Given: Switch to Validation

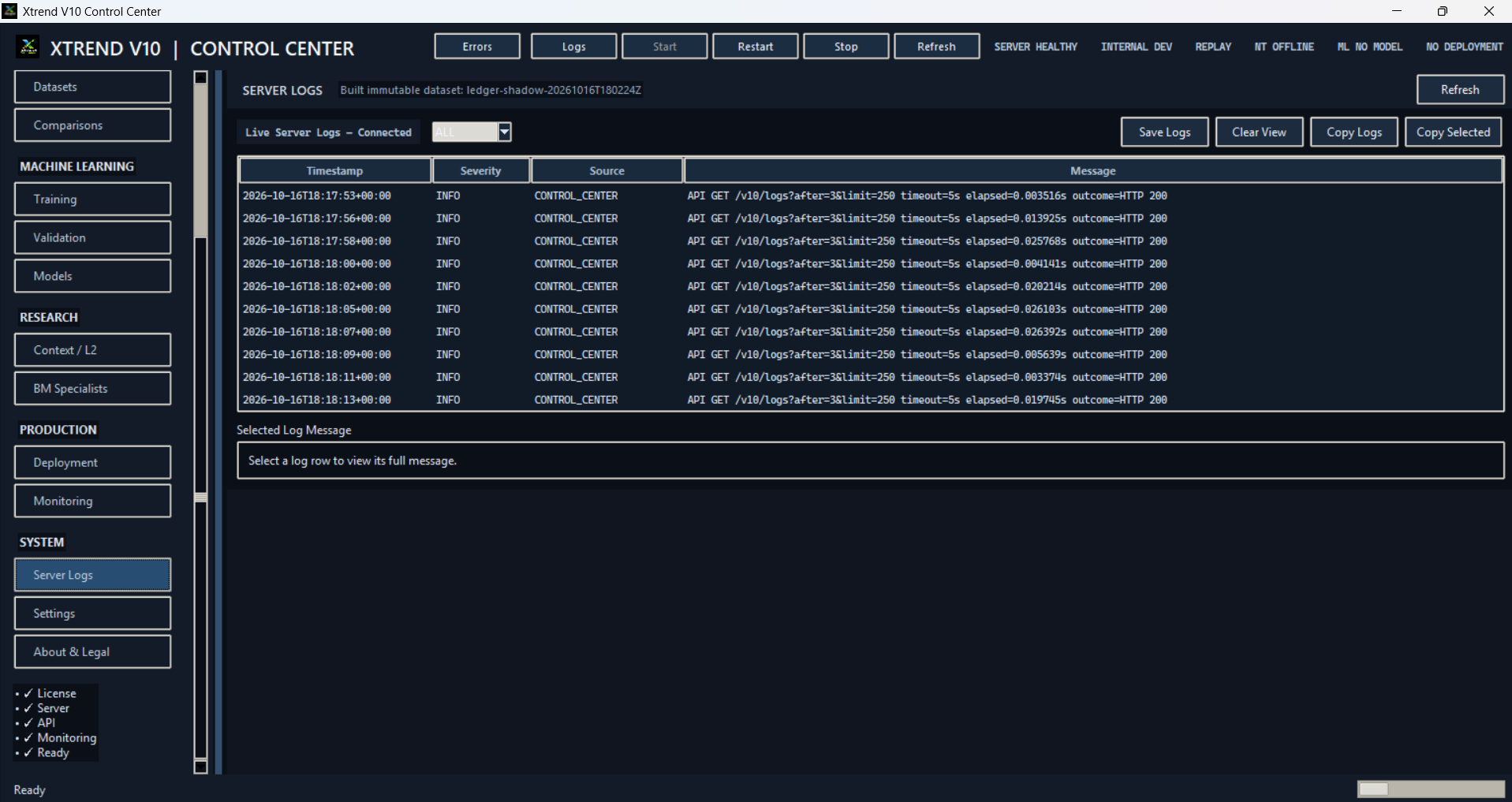Looking at the screenshot, I should click(x=92, y=237).
